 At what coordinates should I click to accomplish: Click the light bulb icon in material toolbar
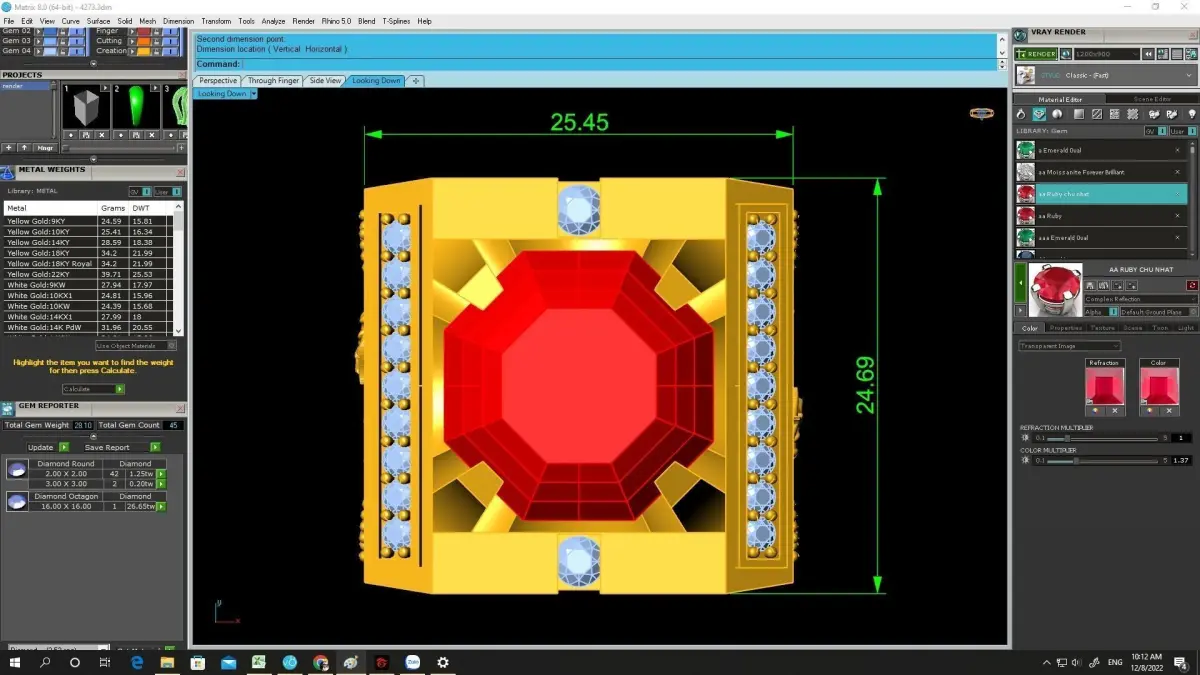(x=1191, y=115)
